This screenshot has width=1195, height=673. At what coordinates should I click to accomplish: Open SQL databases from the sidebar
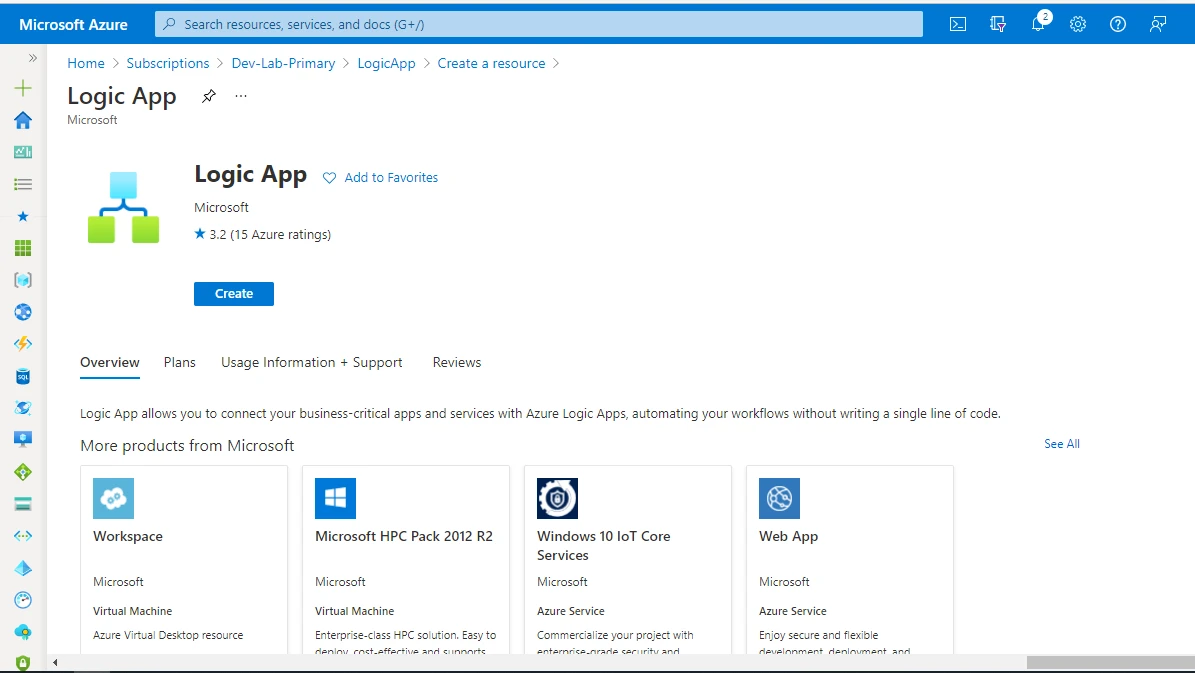pos(22,376)
